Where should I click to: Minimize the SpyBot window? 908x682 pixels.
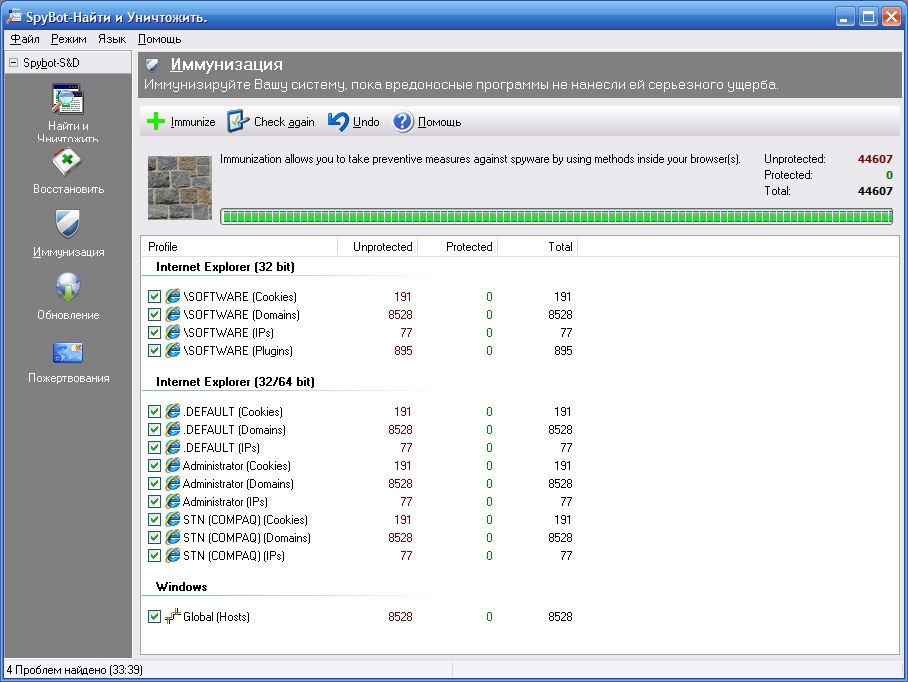click(845, 17)
